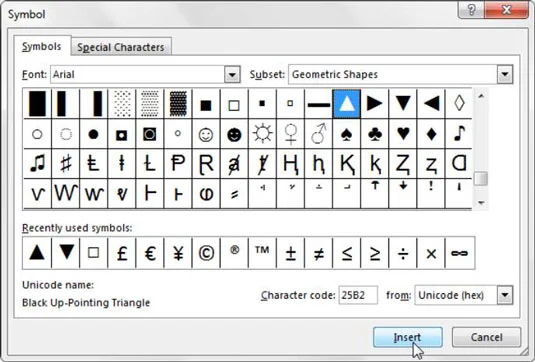Choose the white square in recently used symbols
The image size is (535, 362).
[x=93, y=253]
